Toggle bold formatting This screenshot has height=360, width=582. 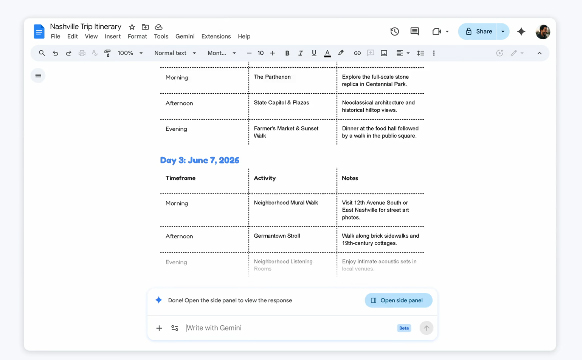(287, 53)
